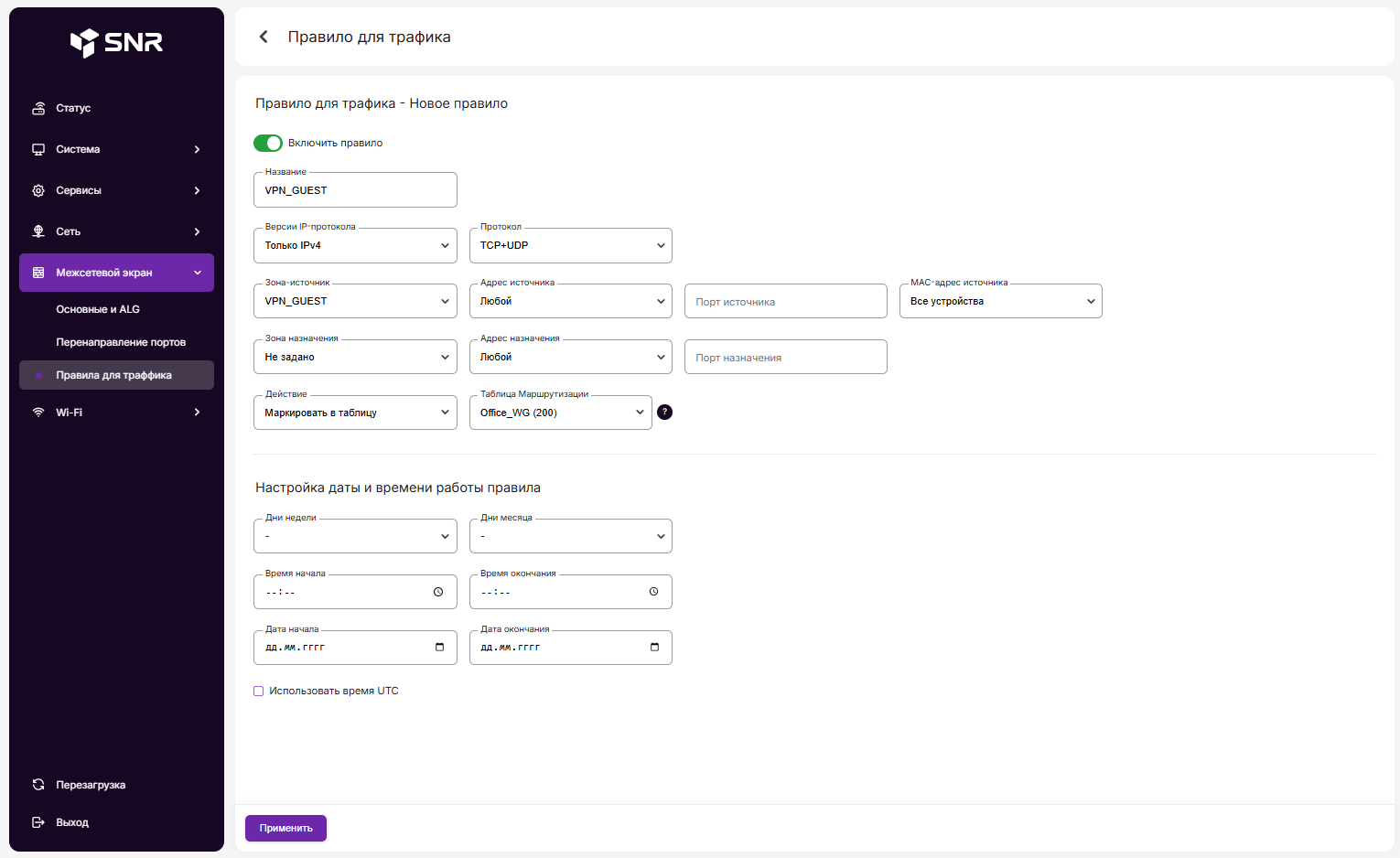Screen dimensions: 1400x858
Task: Open the port forwarding menu item
Action: tap(121, 342)
